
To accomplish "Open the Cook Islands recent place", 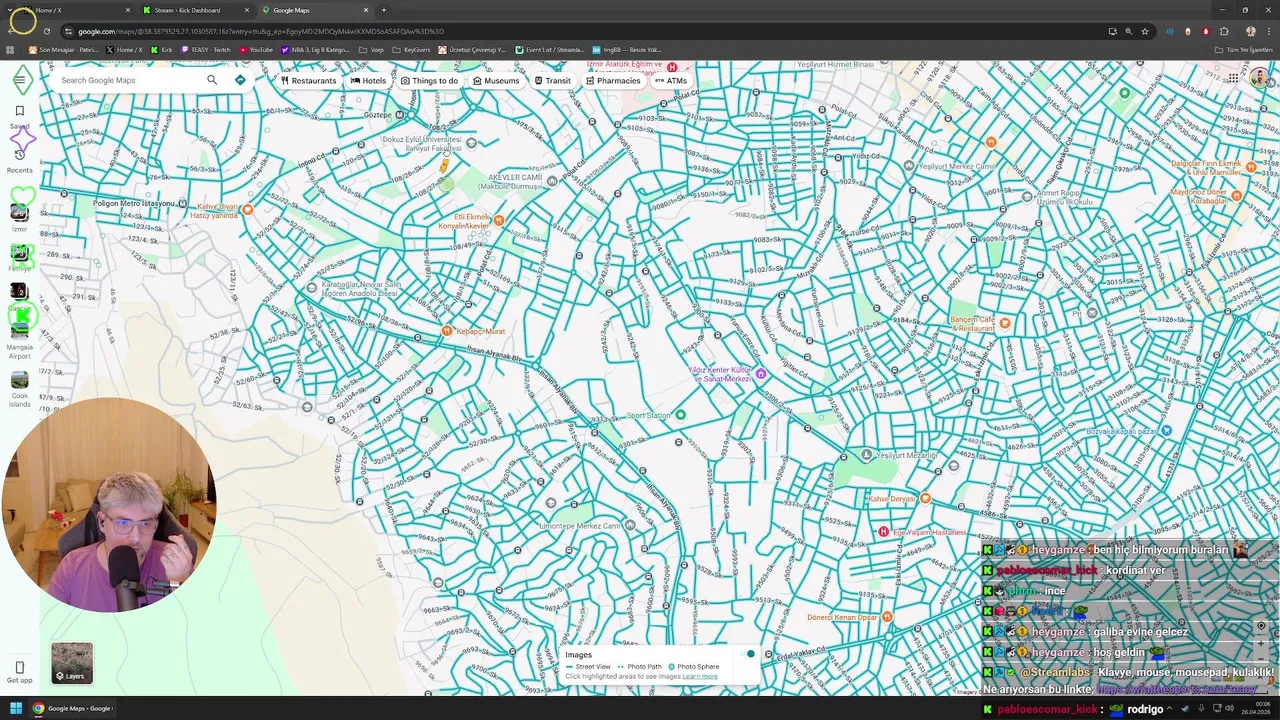I will coord(19,380).
